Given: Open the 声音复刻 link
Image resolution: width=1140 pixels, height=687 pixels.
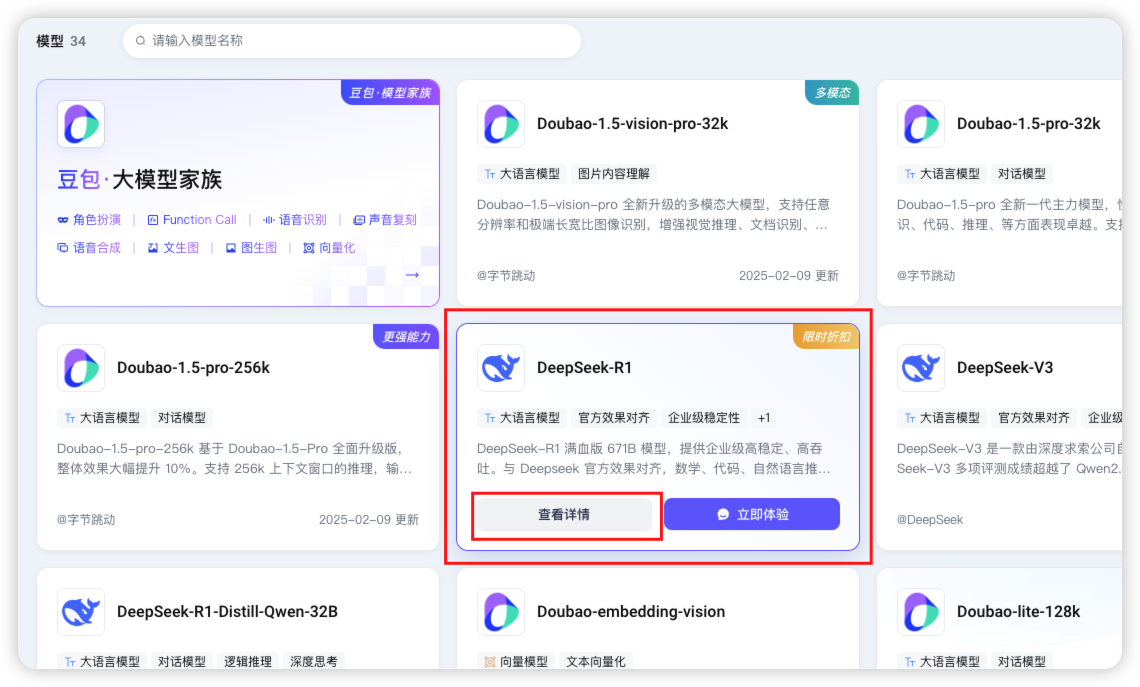Looking at the screenshot, I should pos(385,220).
